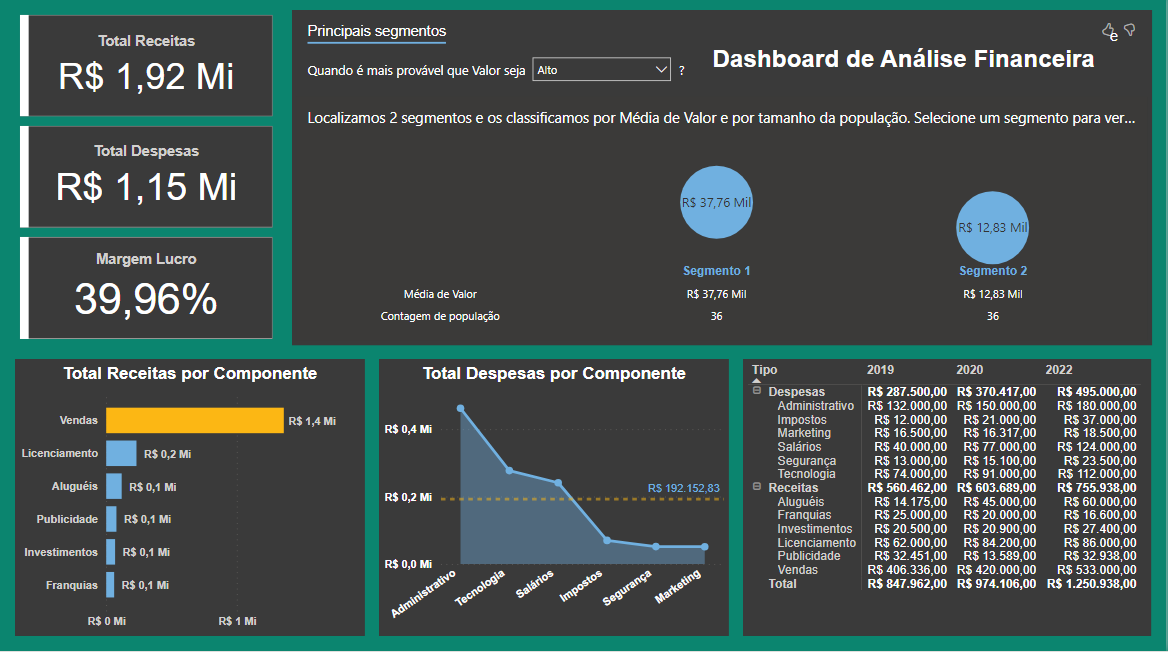
Task: Switch to the Principais segmentos tab
Action: click(376, 31)
